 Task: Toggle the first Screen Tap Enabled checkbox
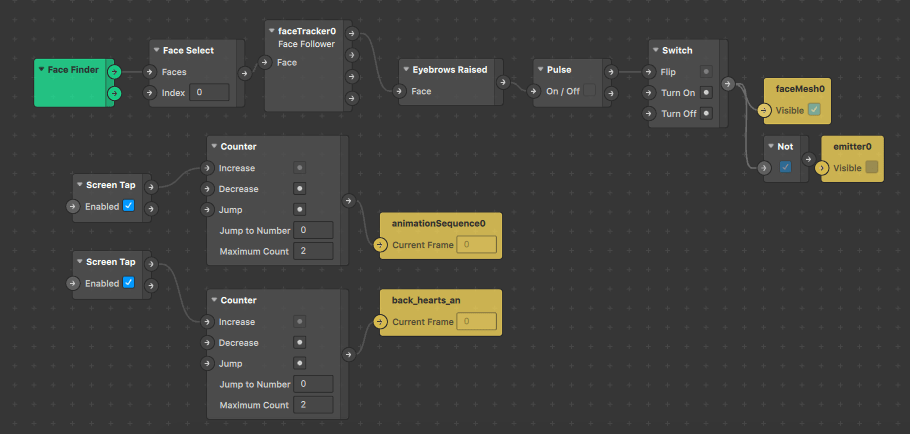128,206
